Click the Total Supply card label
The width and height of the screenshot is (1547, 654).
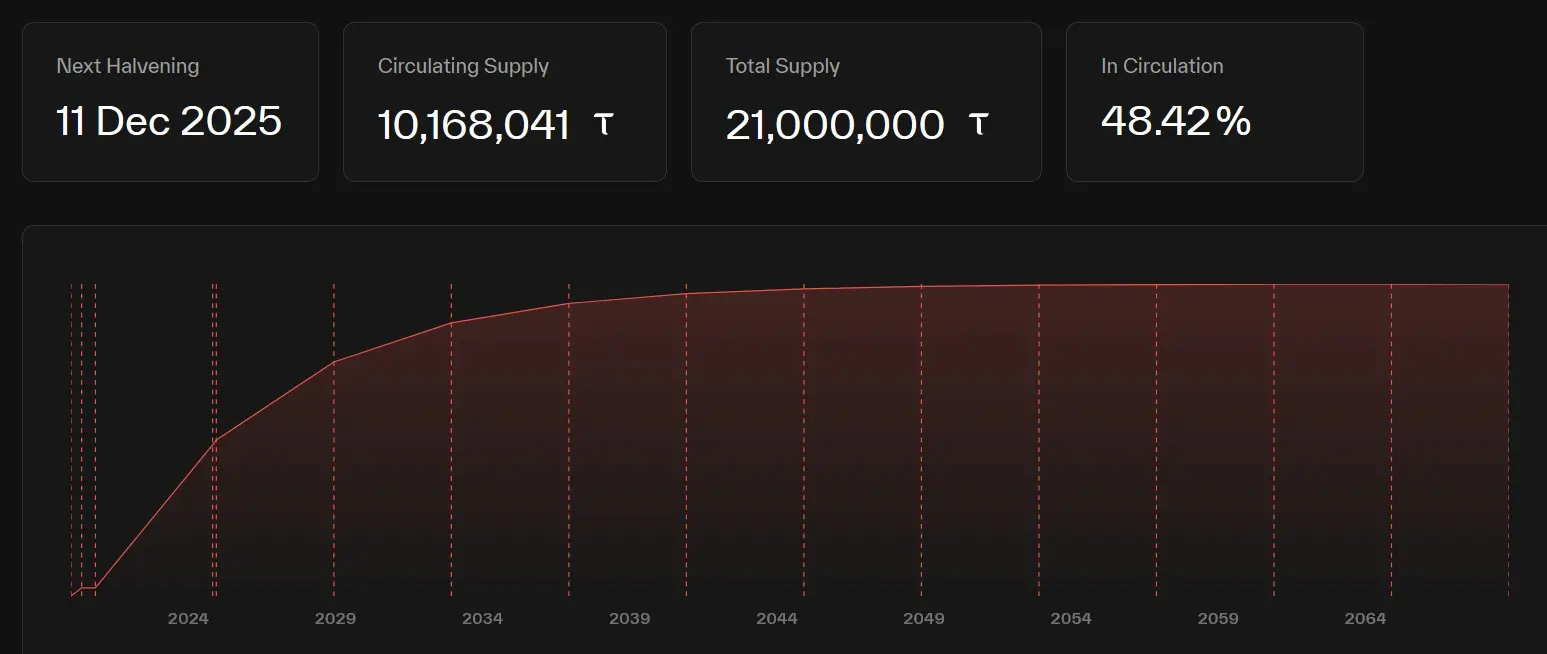pyautogui.click(x=782, y=66)
